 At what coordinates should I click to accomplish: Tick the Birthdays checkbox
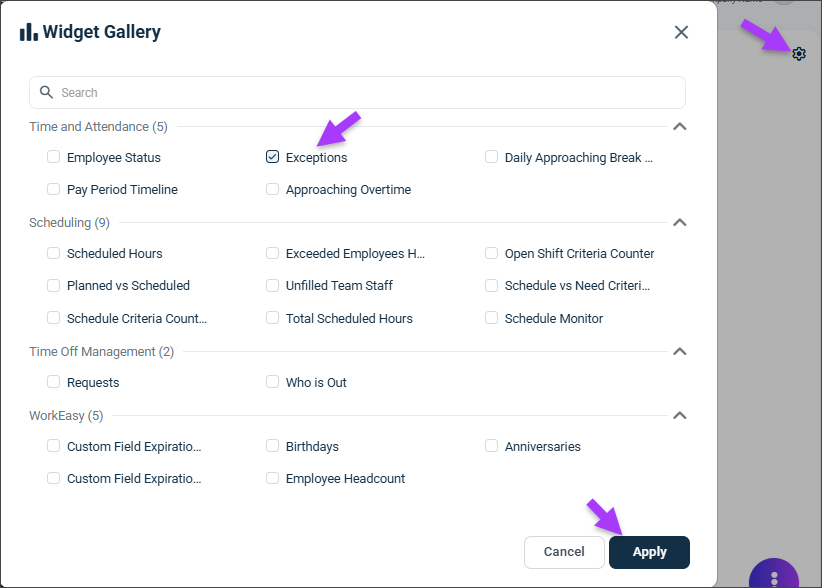[273, 445]
